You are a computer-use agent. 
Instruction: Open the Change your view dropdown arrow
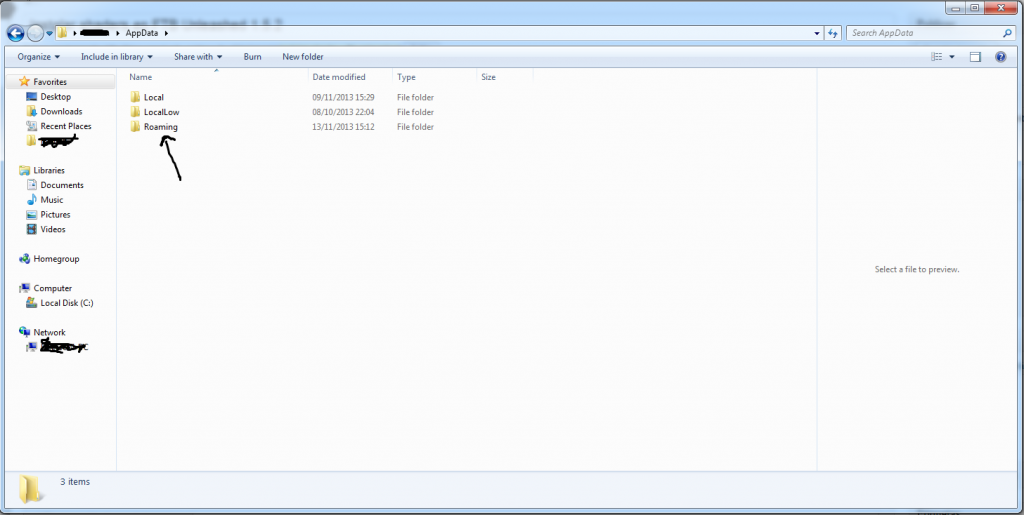tap(952, 57)
